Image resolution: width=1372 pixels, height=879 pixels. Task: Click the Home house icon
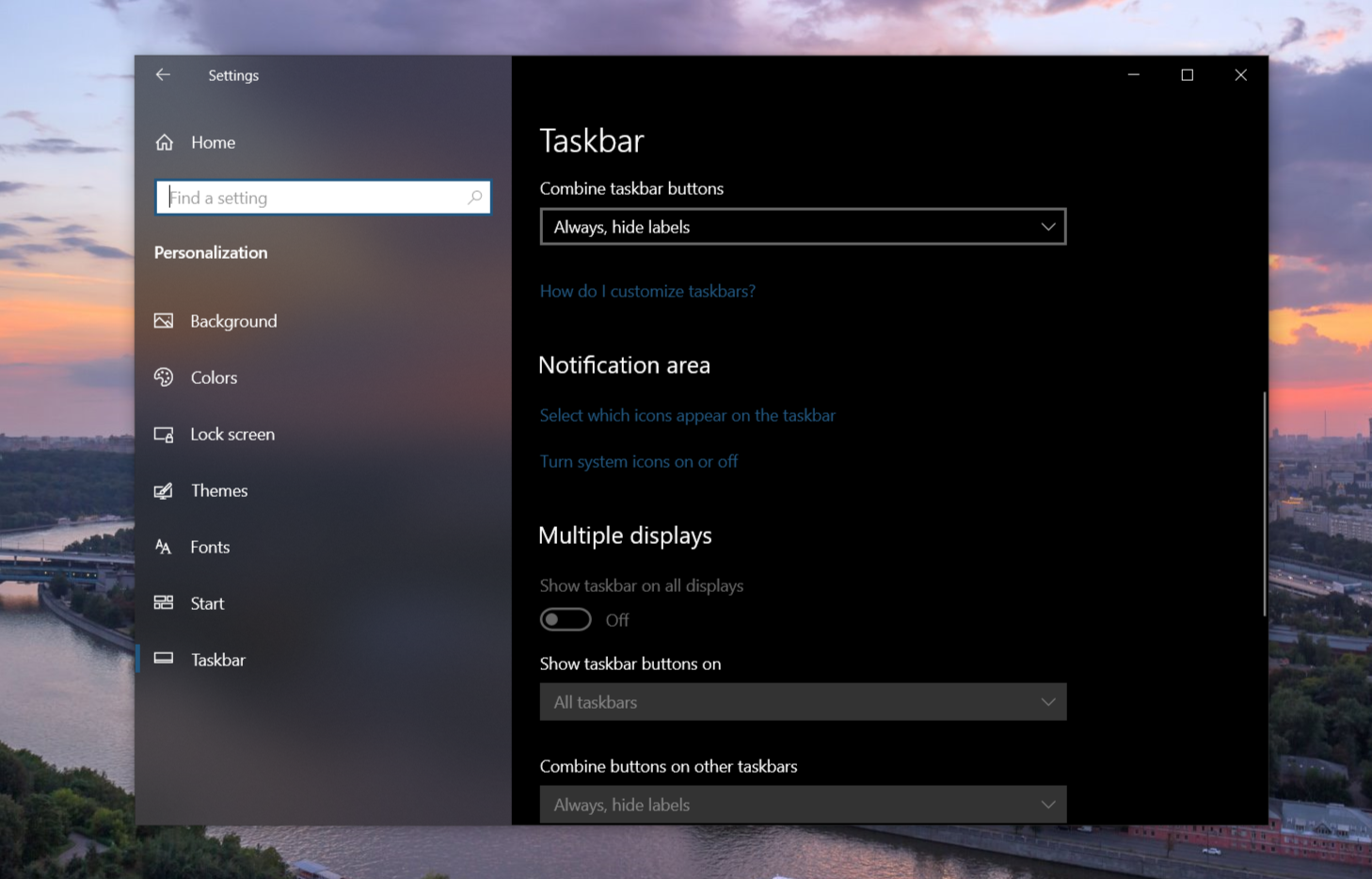pos(165,142)
